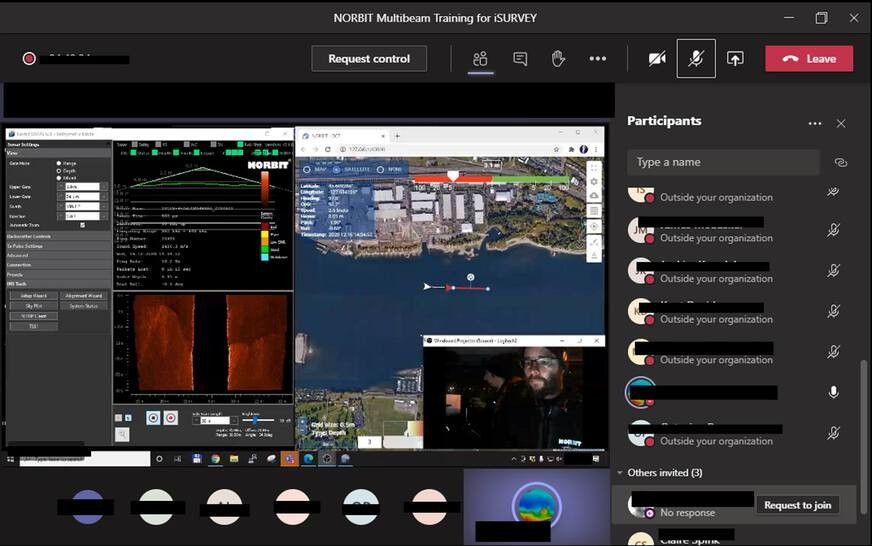Screen dimensions: 872x546
Task: Click Request to join for the invited person
Action: 797,505
